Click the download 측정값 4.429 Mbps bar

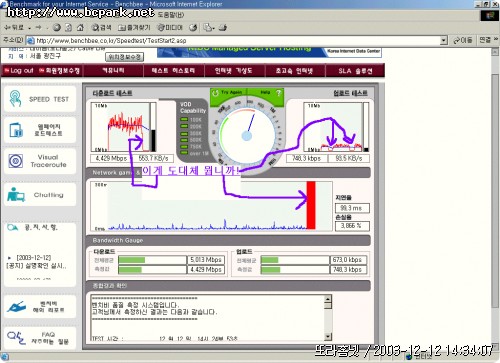pyautogui.click(x=152, y=269)
